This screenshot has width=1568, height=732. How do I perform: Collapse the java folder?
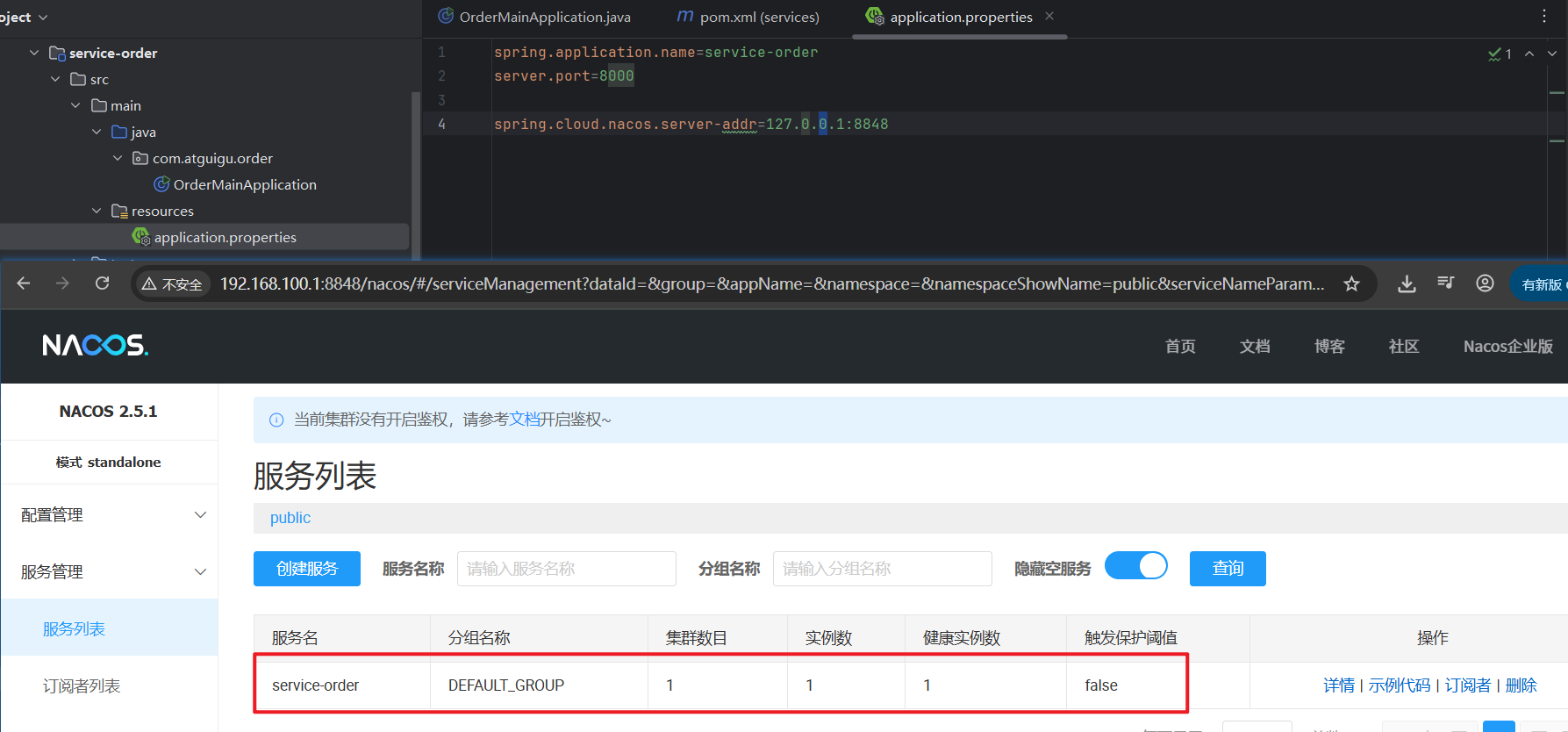click(97, 132)
